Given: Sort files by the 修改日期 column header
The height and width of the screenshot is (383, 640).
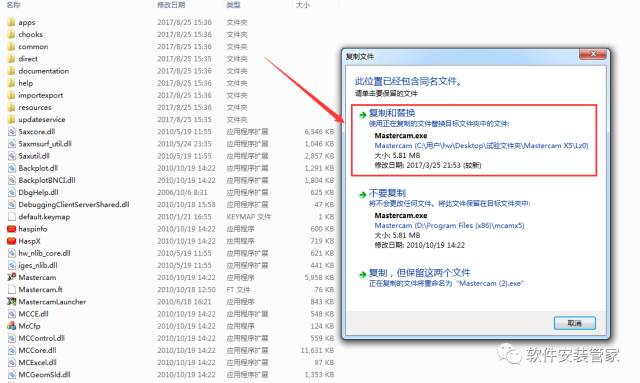Looking at the screenshot, I should tap(171, 5).
